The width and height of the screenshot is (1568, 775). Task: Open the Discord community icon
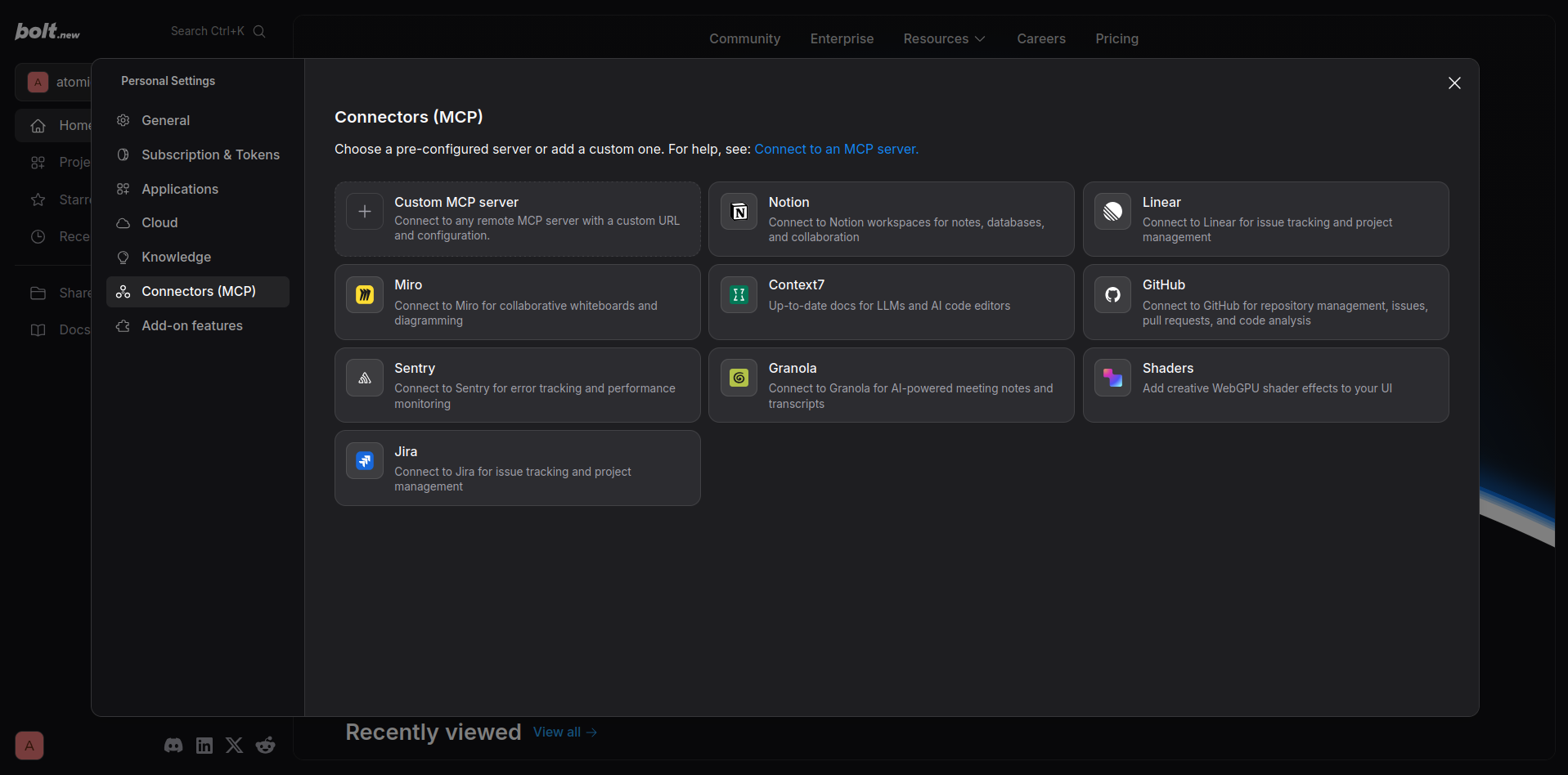(173, 745)
